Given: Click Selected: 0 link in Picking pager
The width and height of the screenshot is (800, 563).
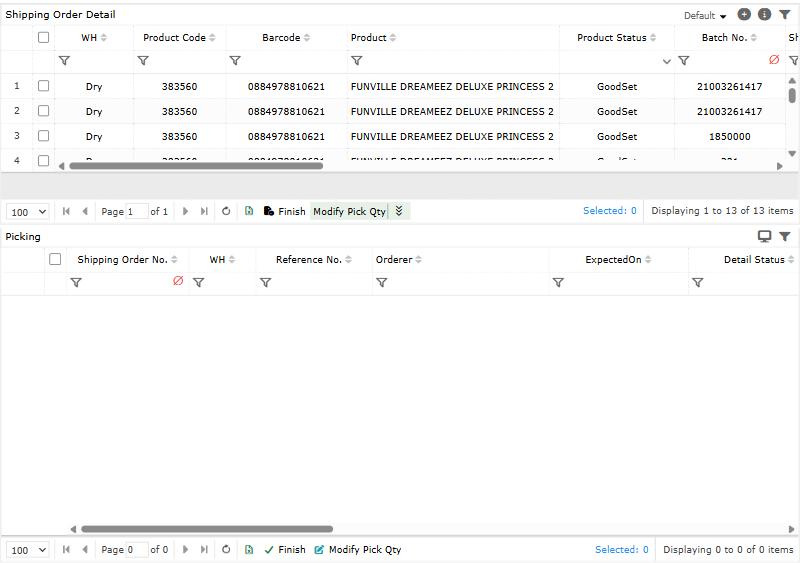Looking at the screenshot, I should coord(621,549).
